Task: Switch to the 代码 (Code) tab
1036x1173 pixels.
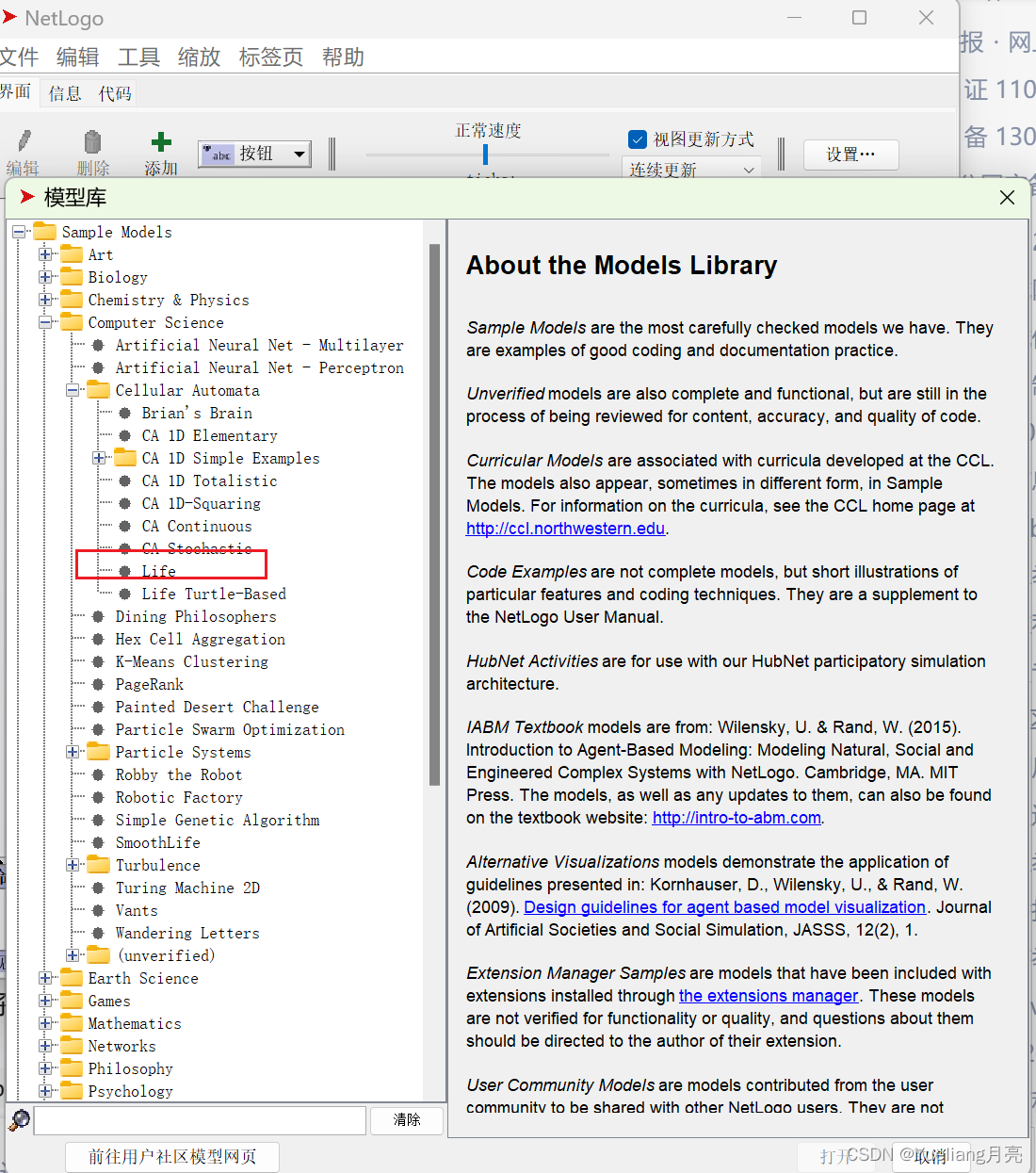Action: coord(115,93)
